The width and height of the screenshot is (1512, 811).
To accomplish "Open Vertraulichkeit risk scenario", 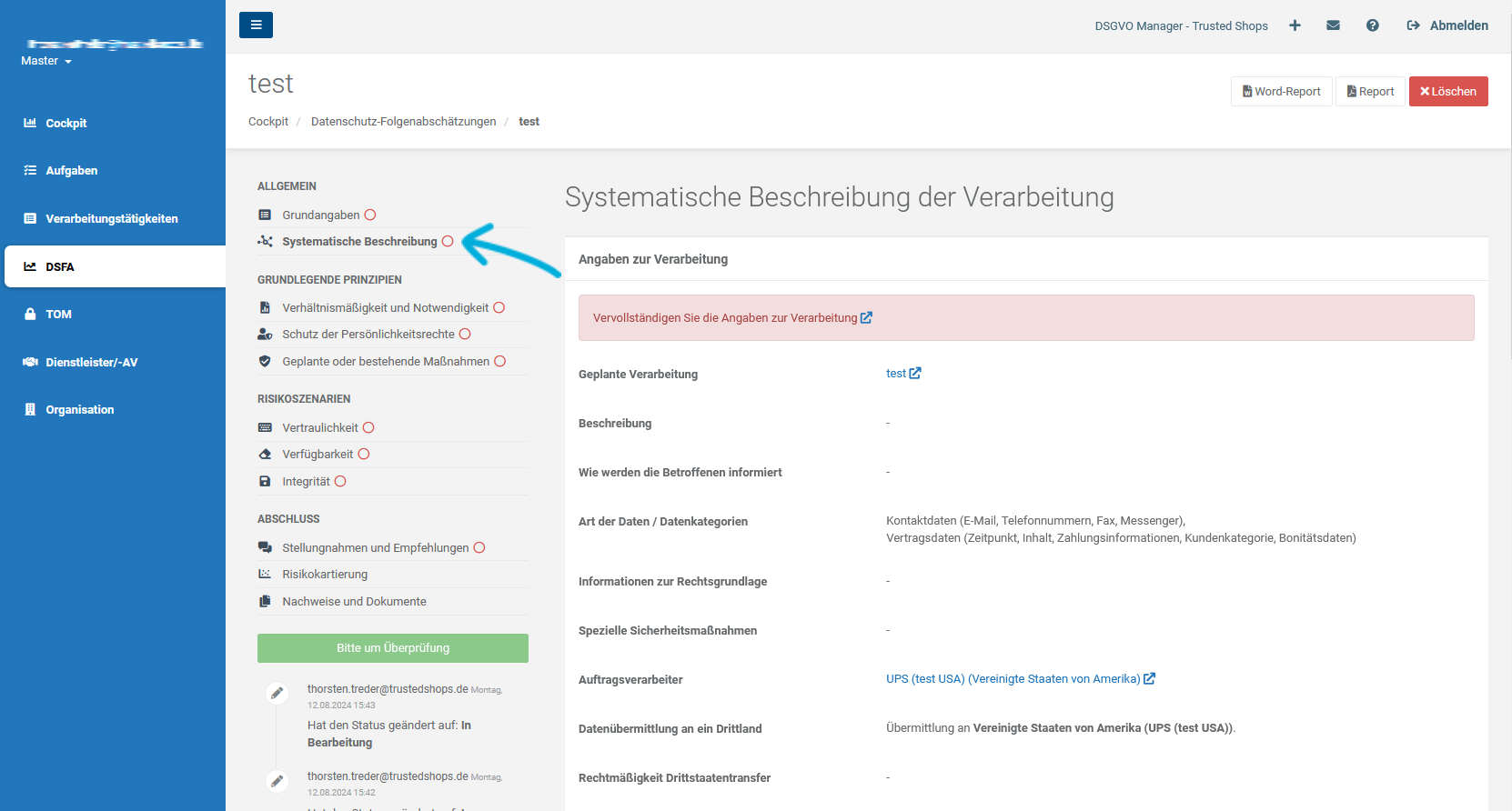I will coord(320,427).
